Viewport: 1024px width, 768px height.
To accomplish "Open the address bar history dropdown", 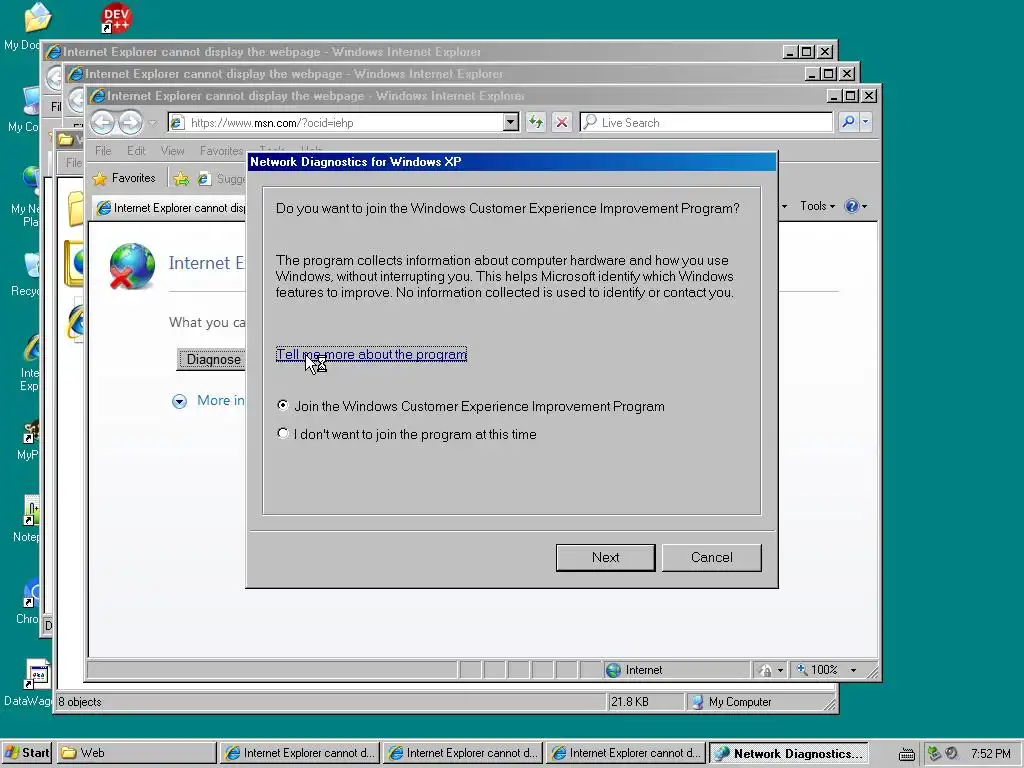I will (511, 122).
